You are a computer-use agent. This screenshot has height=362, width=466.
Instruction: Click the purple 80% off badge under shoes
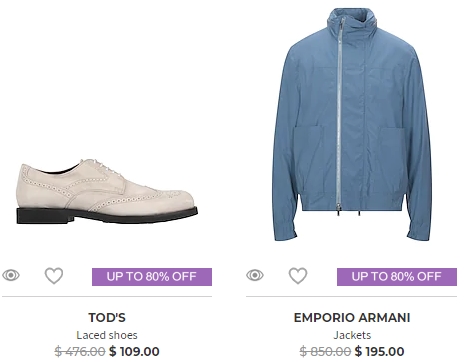click(x=152, y=277)
